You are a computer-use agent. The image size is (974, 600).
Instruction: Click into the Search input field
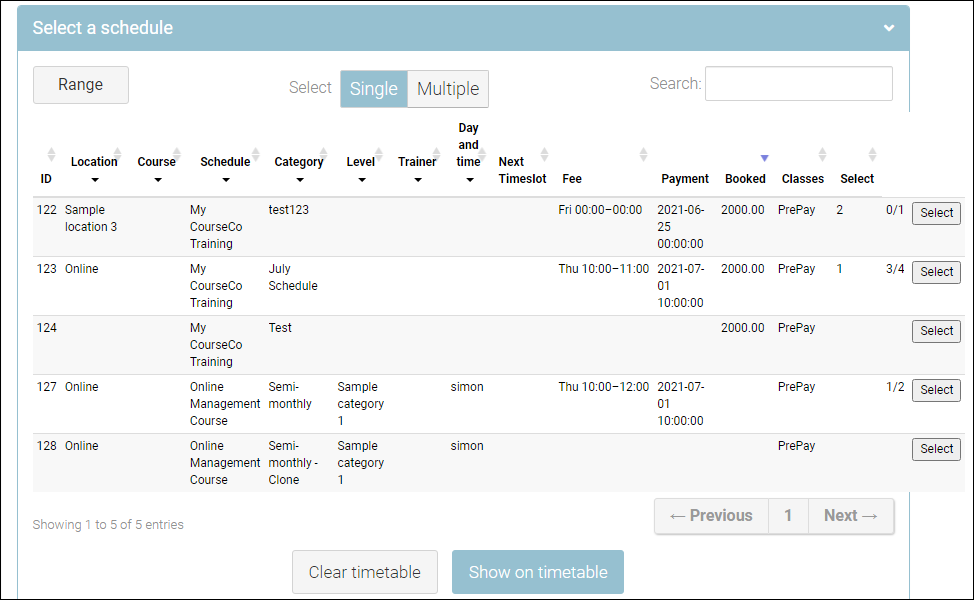[798, 84]
